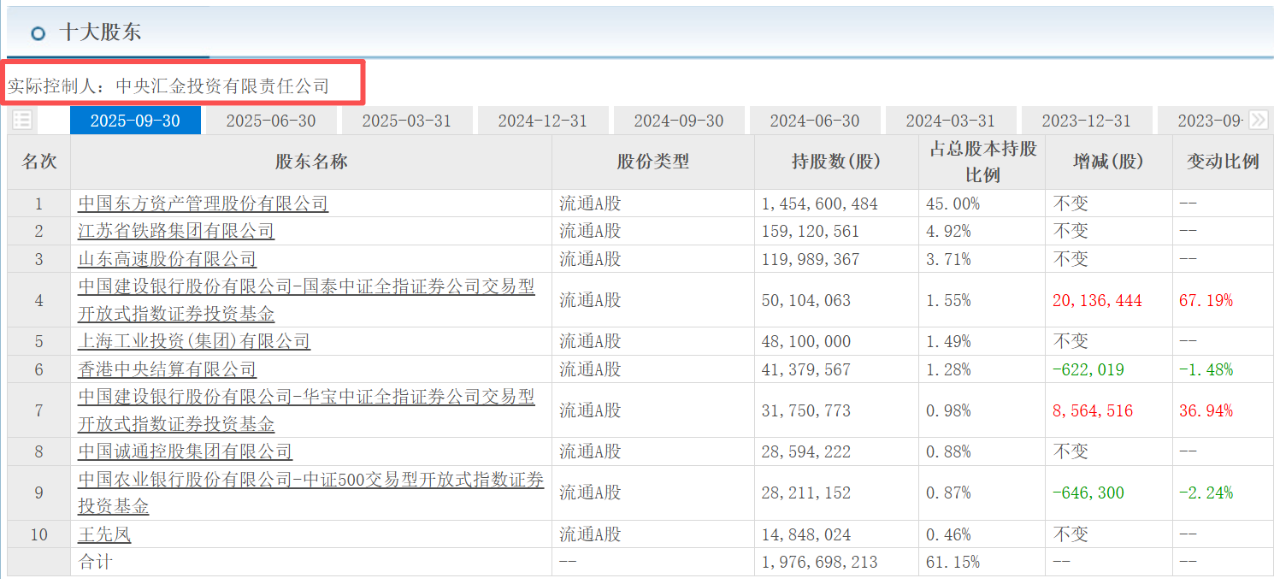Click the circle icon beside 十大股东 title

coord(38,33)
